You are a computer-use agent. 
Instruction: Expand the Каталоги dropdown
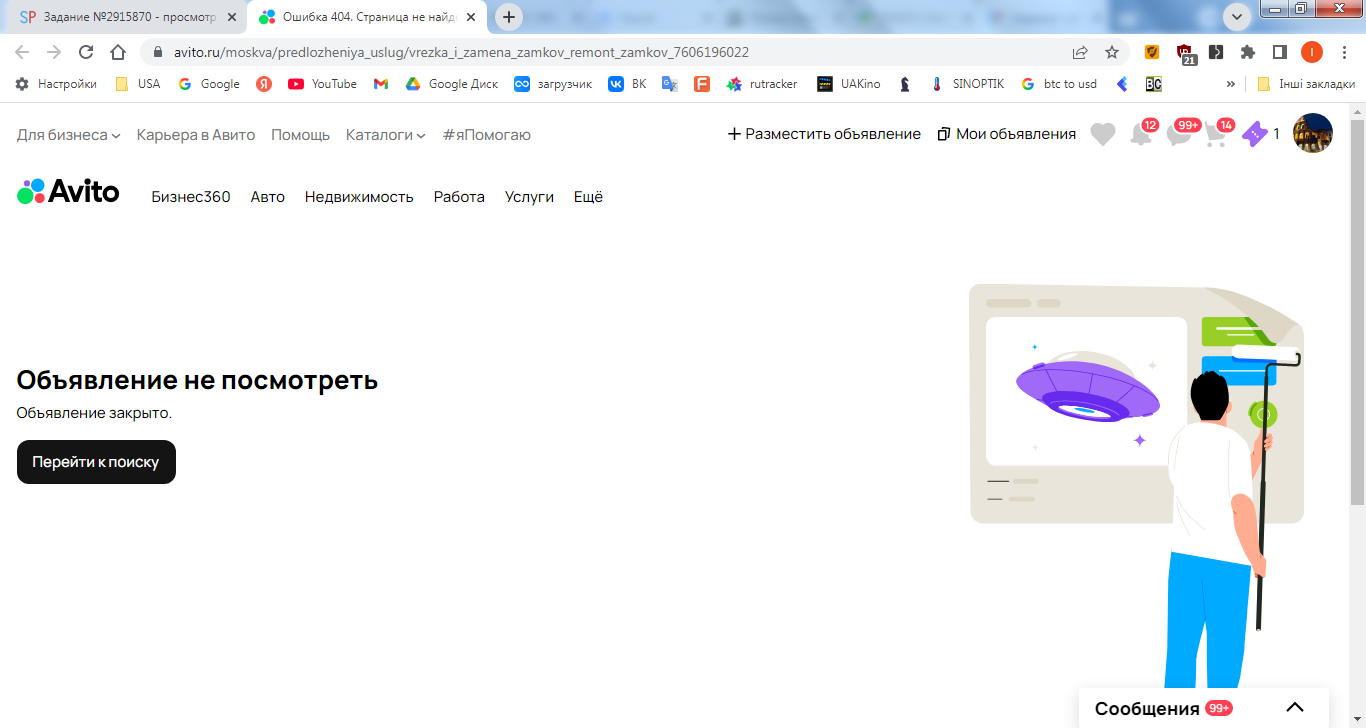pyautogui.click(x=385, y=134)
